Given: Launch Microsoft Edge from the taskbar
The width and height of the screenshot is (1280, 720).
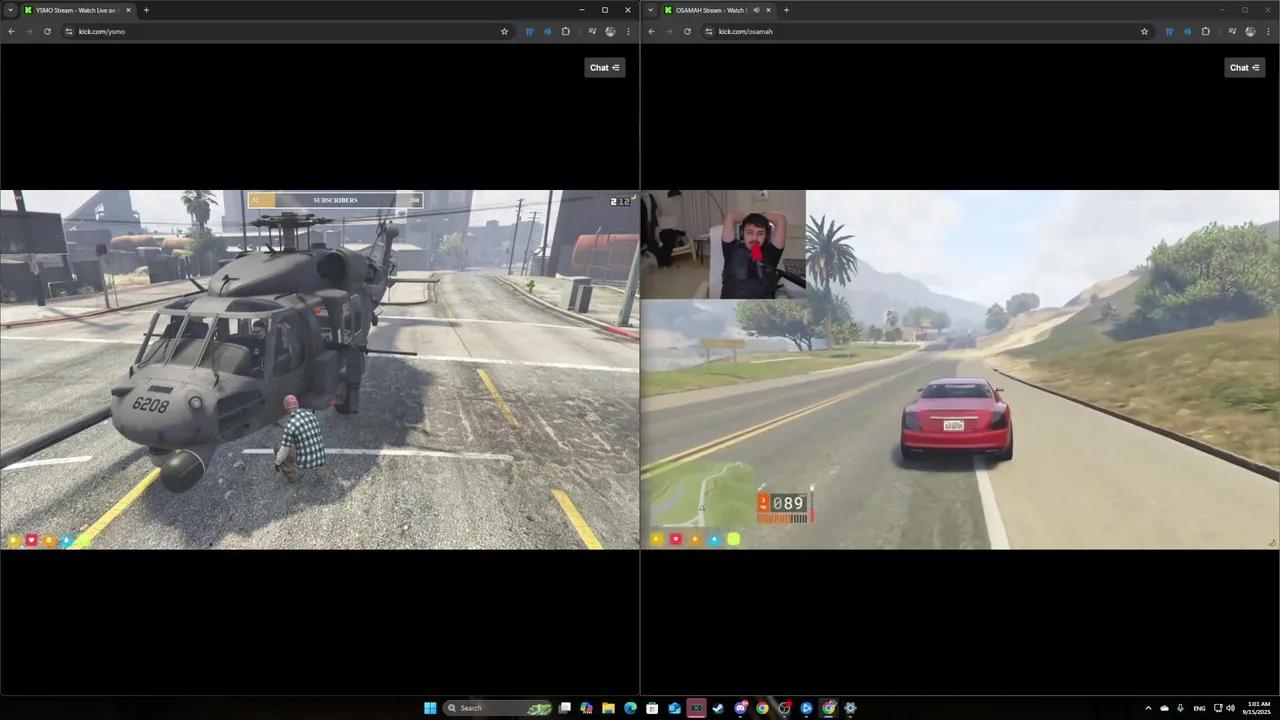Looking at the screenshot, I should pyautogui.click(x=630, y=708).
